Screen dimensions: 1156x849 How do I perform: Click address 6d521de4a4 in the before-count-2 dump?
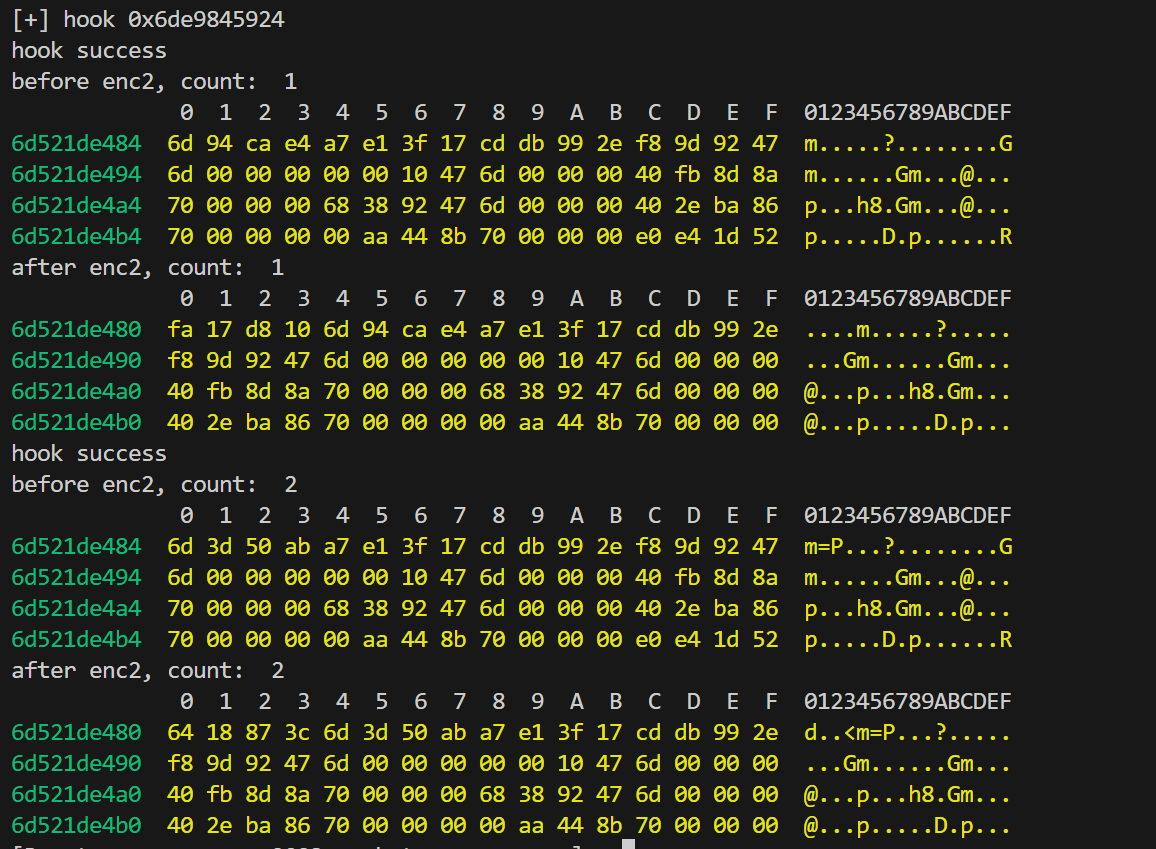[x=76, y=608]
